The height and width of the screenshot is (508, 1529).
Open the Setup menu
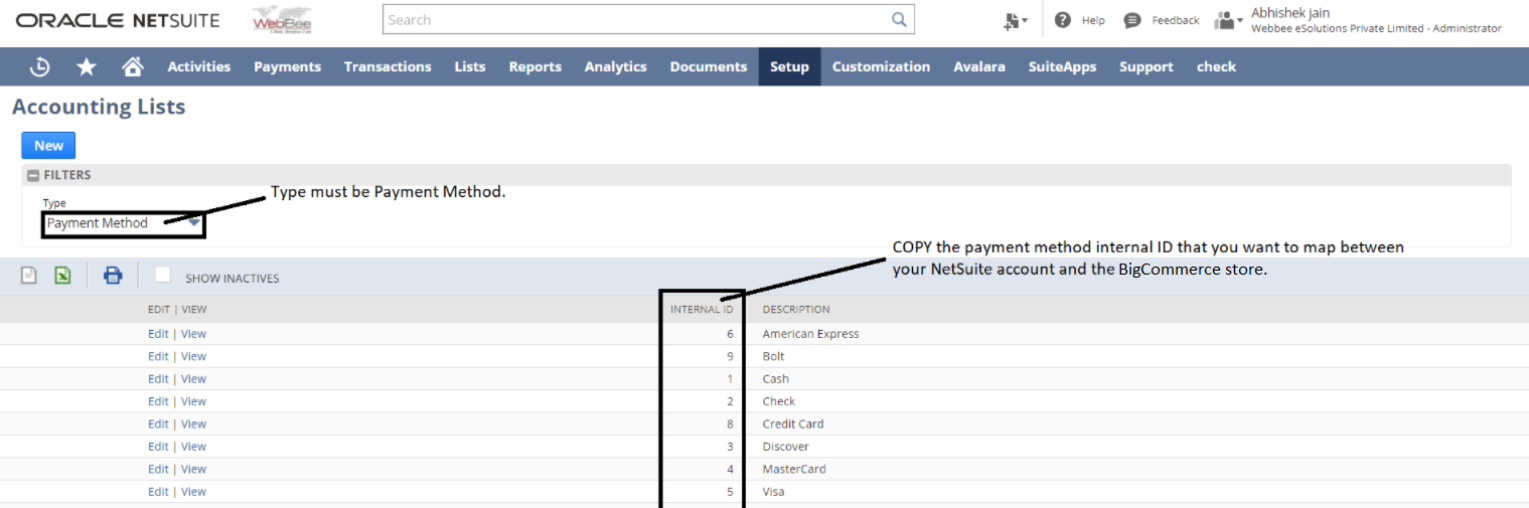coord(789,67)
